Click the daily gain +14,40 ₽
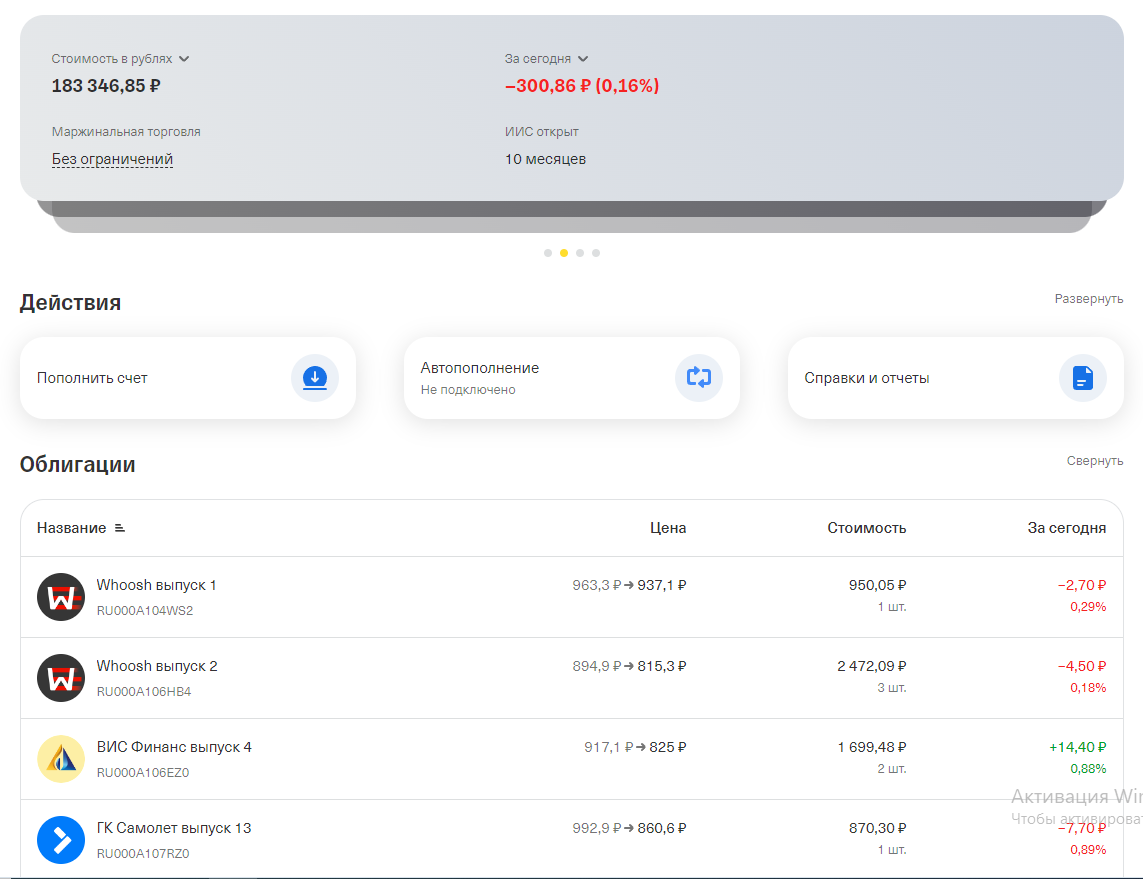Viewport: 1143px width, 879px height. [1077, 747]
